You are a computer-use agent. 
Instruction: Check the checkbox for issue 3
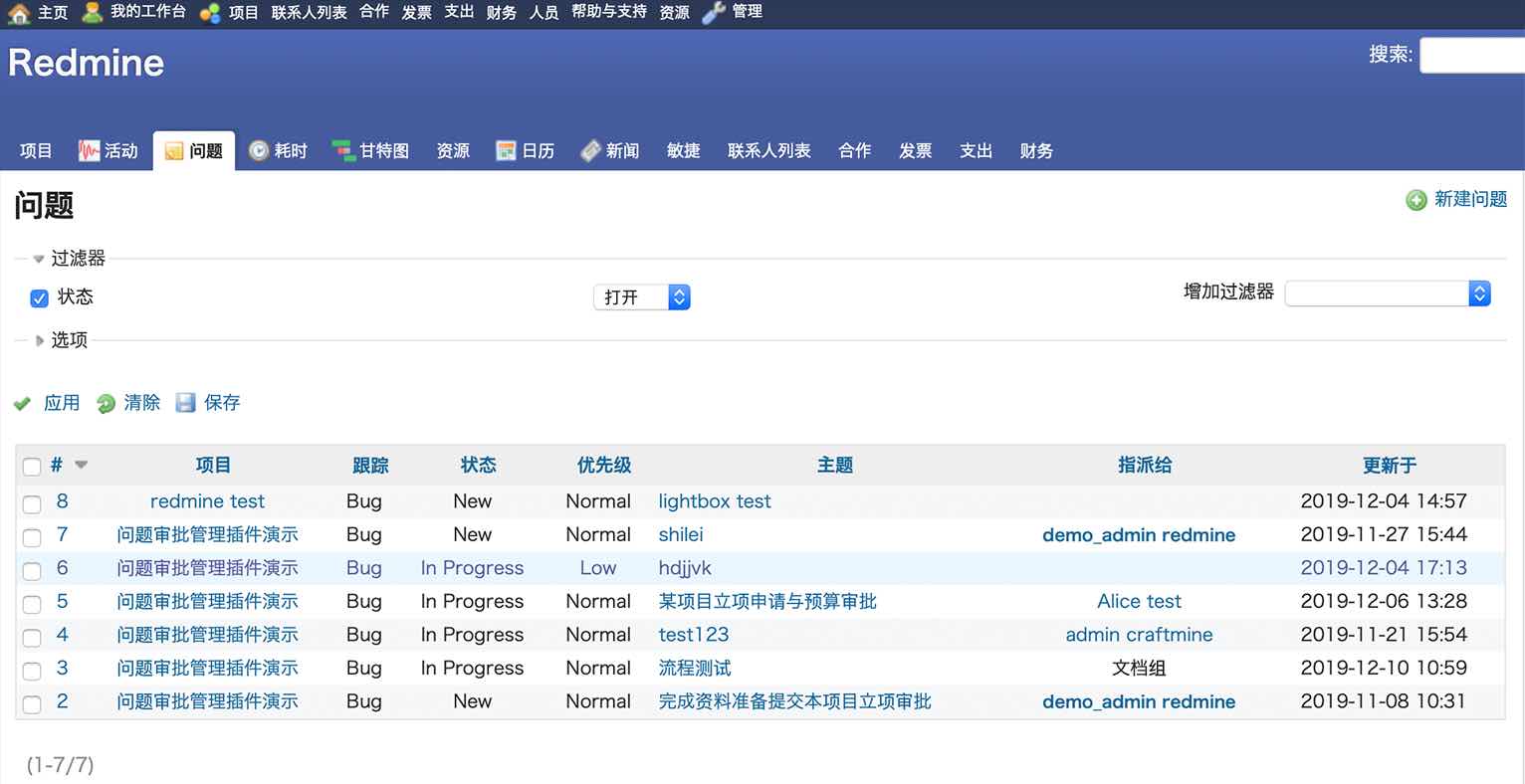click(x=32, y=671)
